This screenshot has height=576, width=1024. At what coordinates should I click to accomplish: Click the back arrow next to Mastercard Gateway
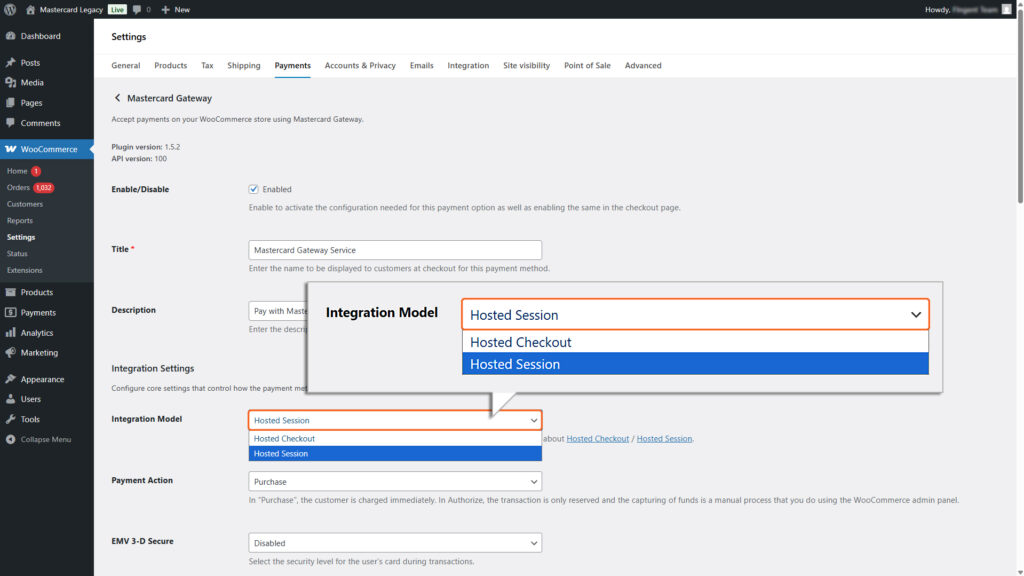pyautogui.click(x=117, y=98)
